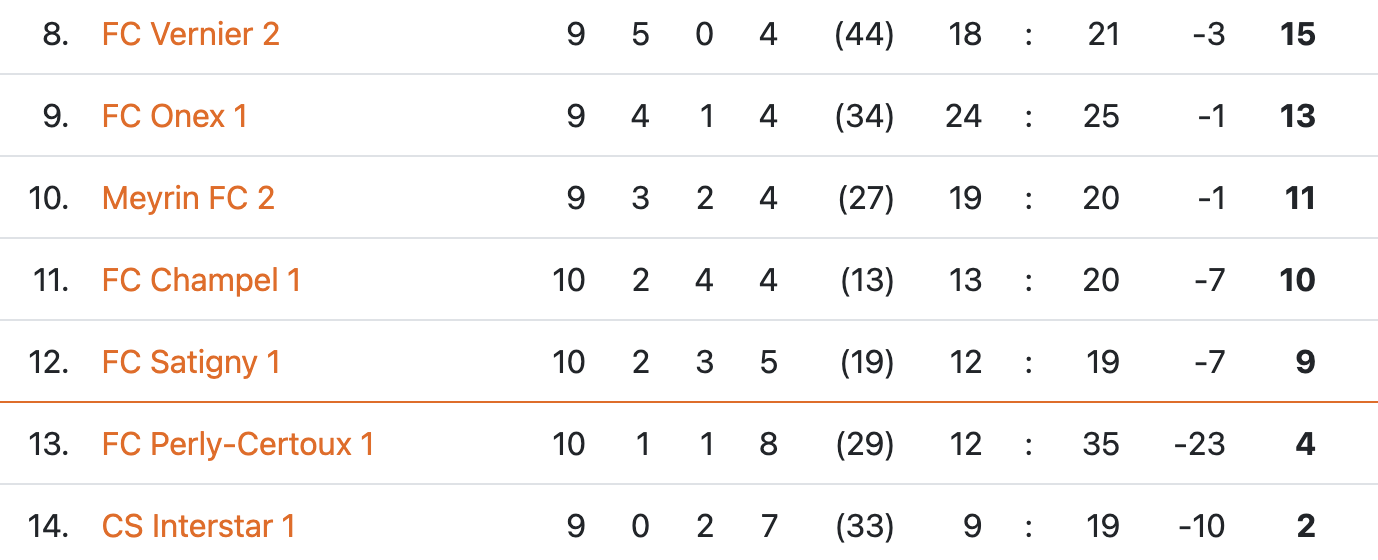Select the (13) value in Champel's row
The image size is (1378, 560).
(x=864, y=281)
